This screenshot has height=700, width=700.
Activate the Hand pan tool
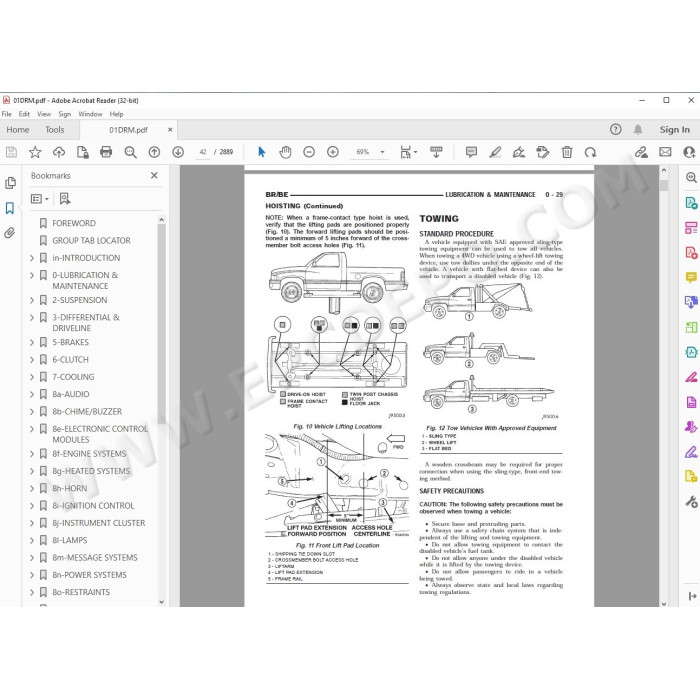pos(285,152)
